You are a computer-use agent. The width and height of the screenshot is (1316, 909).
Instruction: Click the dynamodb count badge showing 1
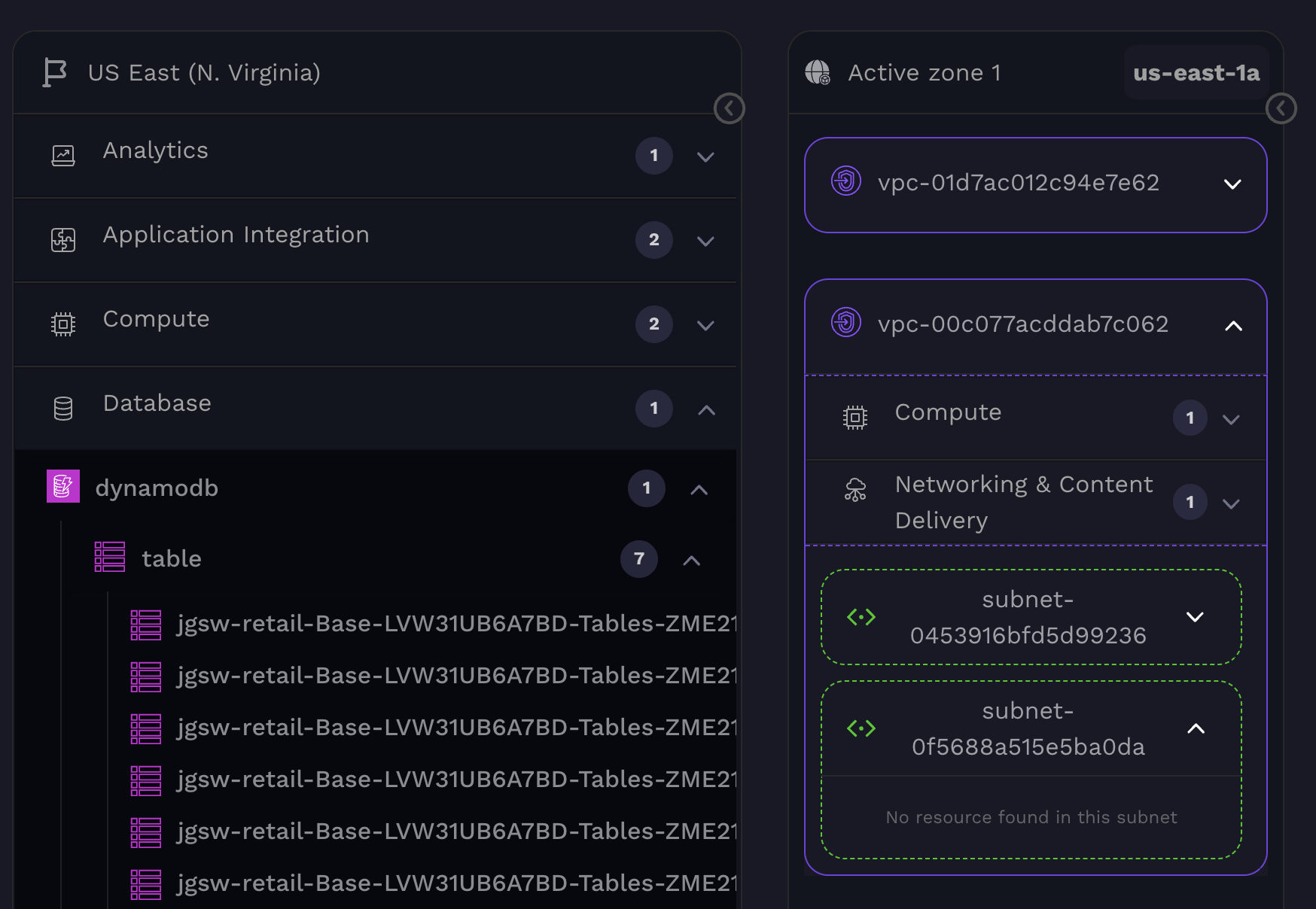[x=647, y=488]
